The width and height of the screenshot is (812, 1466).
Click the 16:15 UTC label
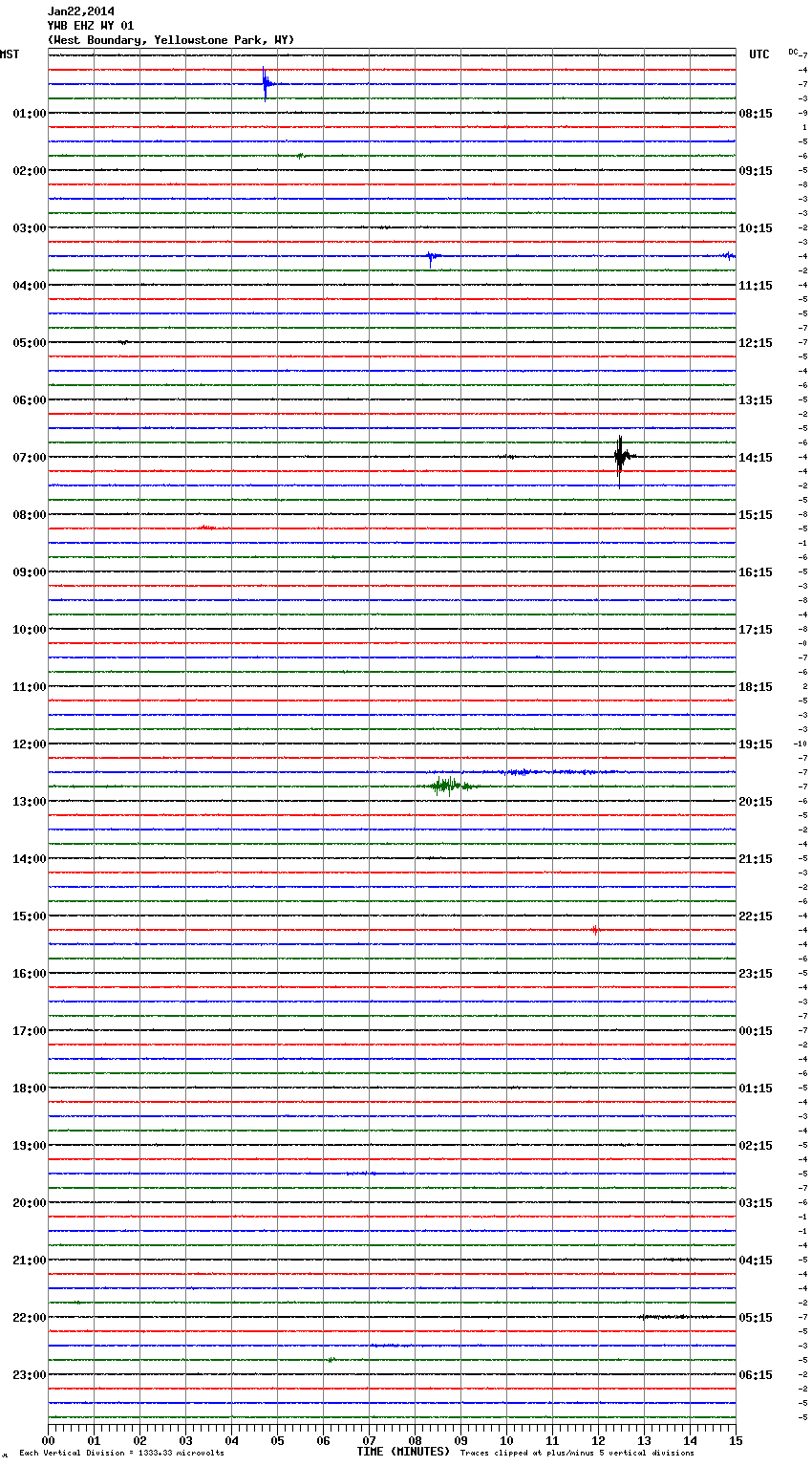pyautogui.click(x=756, y=572)
